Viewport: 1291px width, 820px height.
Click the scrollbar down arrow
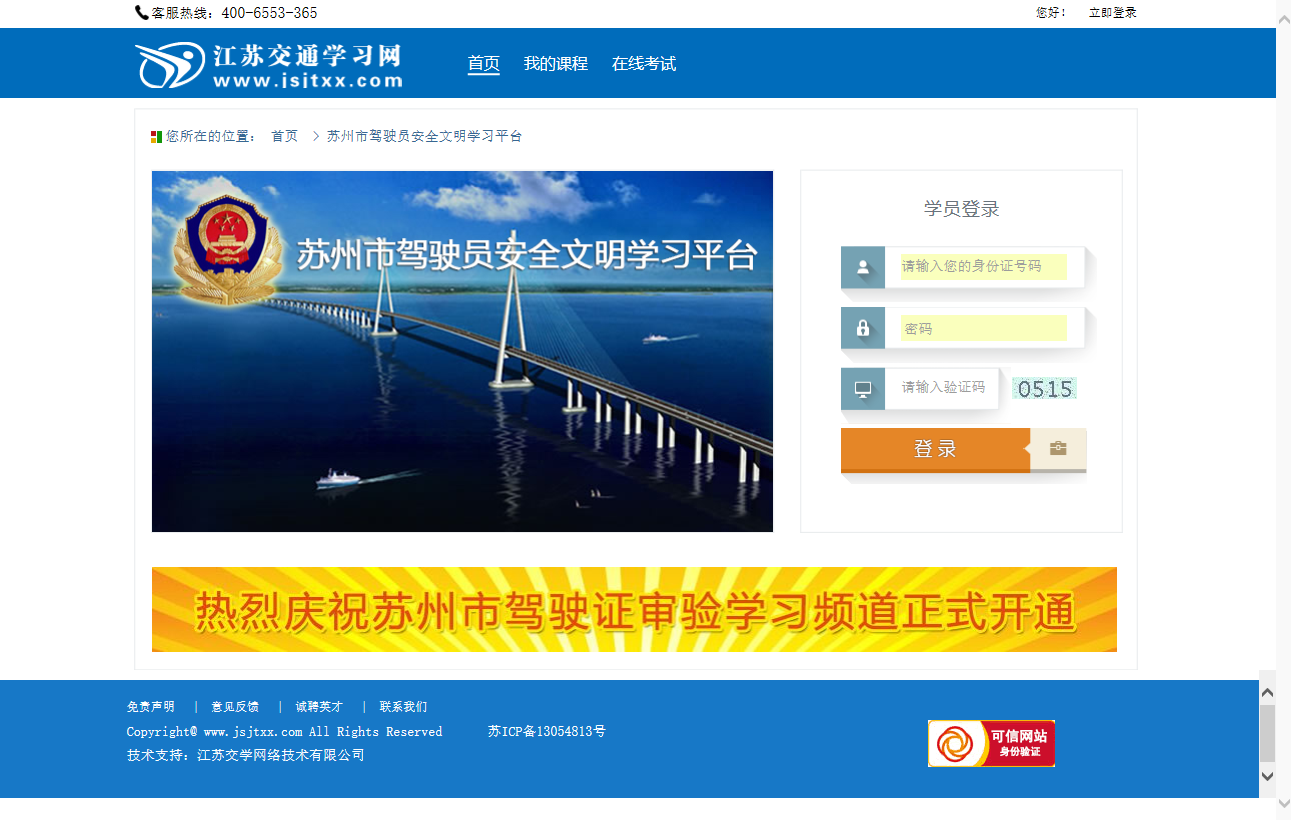(1267, 776)
